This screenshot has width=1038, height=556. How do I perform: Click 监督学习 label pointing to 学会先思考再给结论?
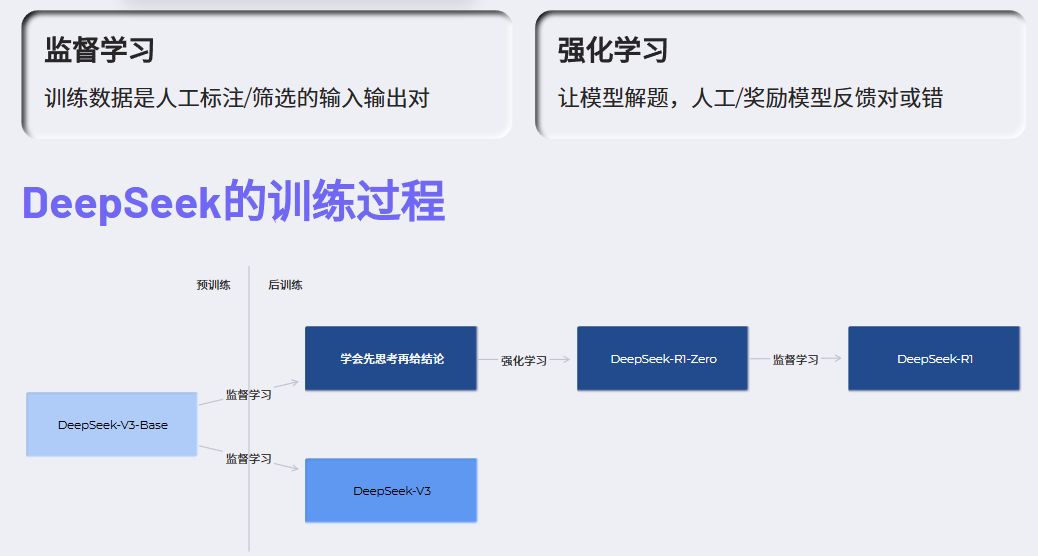point(249,394)
